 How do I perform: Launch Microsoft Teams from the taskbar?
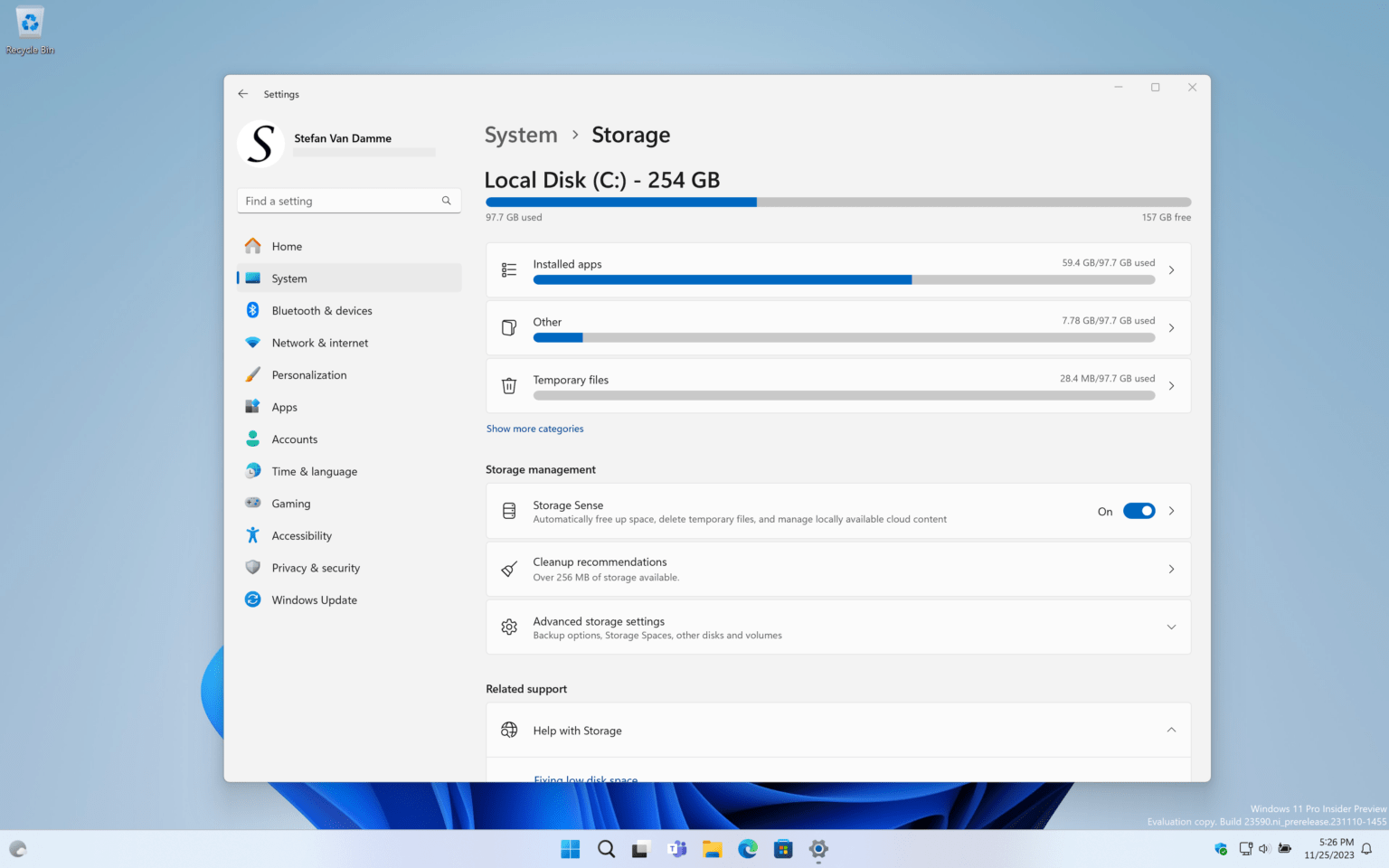tap(676, 849)
